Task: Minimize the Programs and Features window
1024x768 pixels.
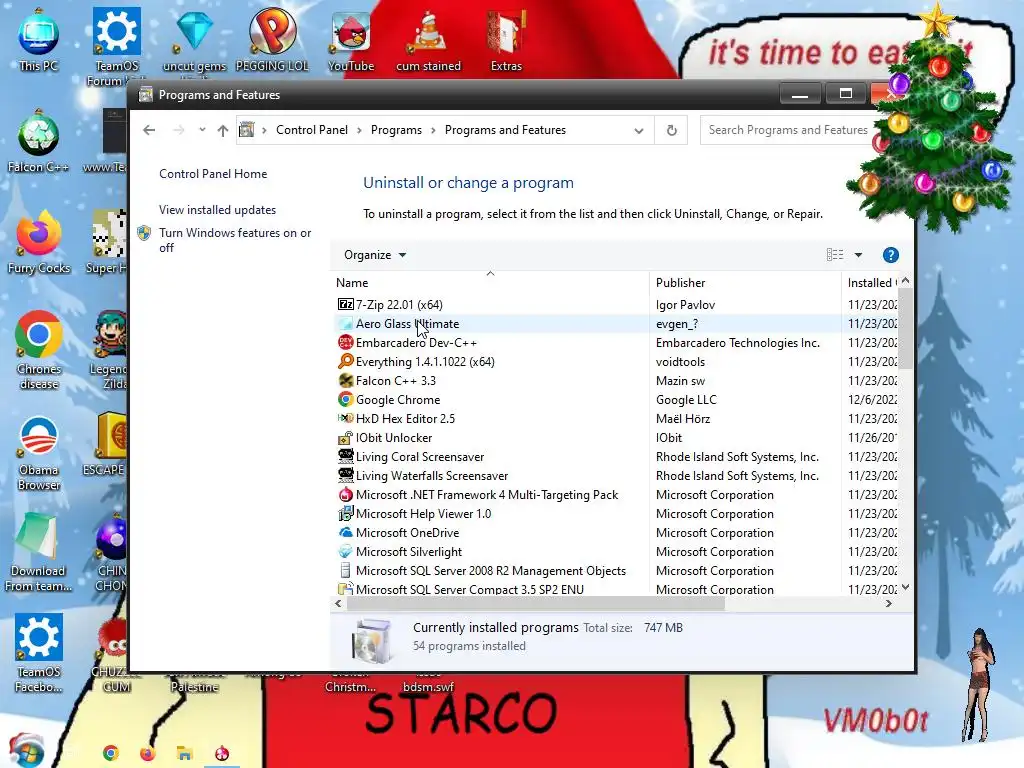Action: pos(800,94)
